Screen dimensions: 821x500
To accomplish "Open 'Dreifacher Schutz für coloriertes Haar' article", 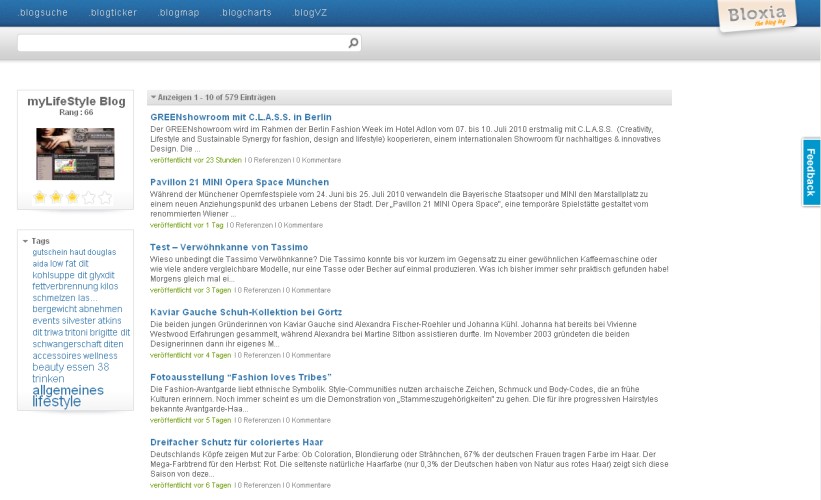I will 237,442.
